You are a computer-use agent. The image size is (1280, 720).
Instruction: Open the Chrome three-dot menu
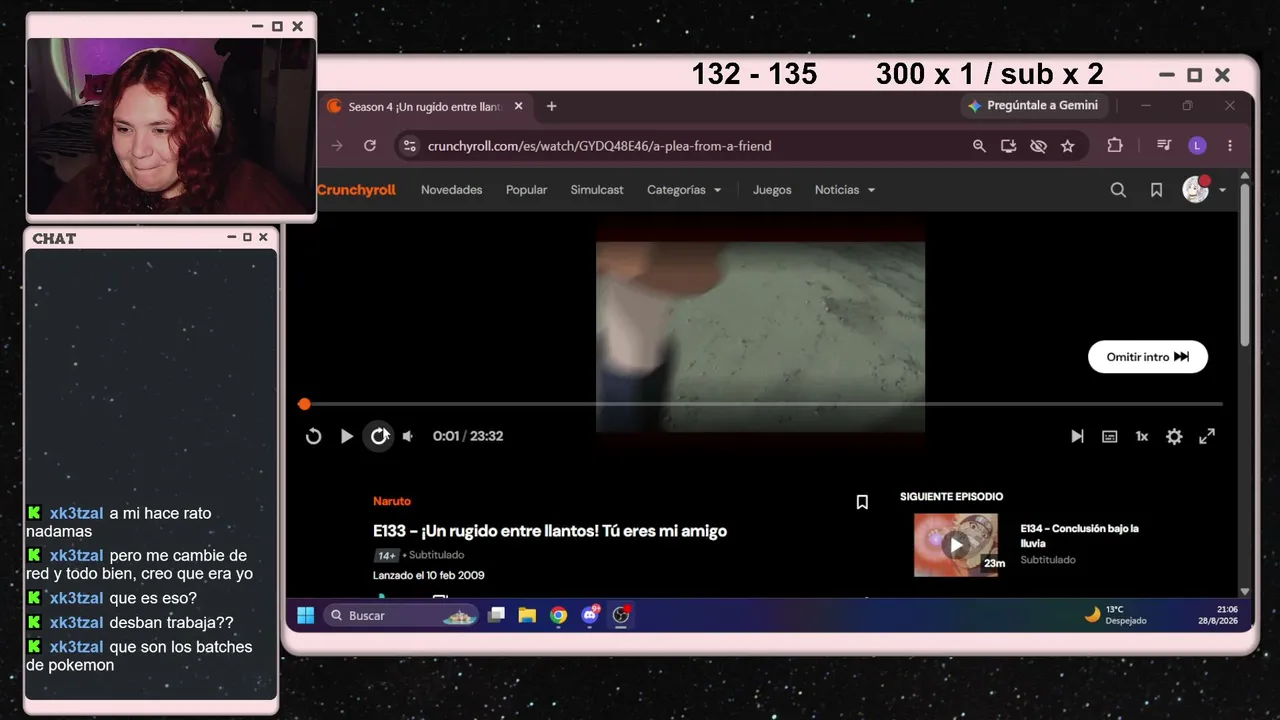1230,146
